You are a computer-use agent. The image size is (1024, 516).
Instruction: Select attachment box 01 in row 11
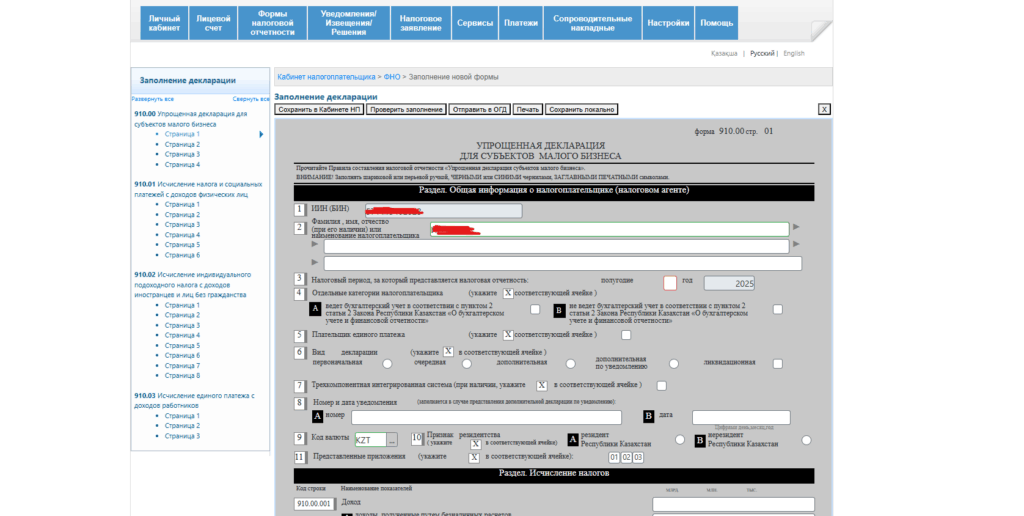(x=615, y=457)
